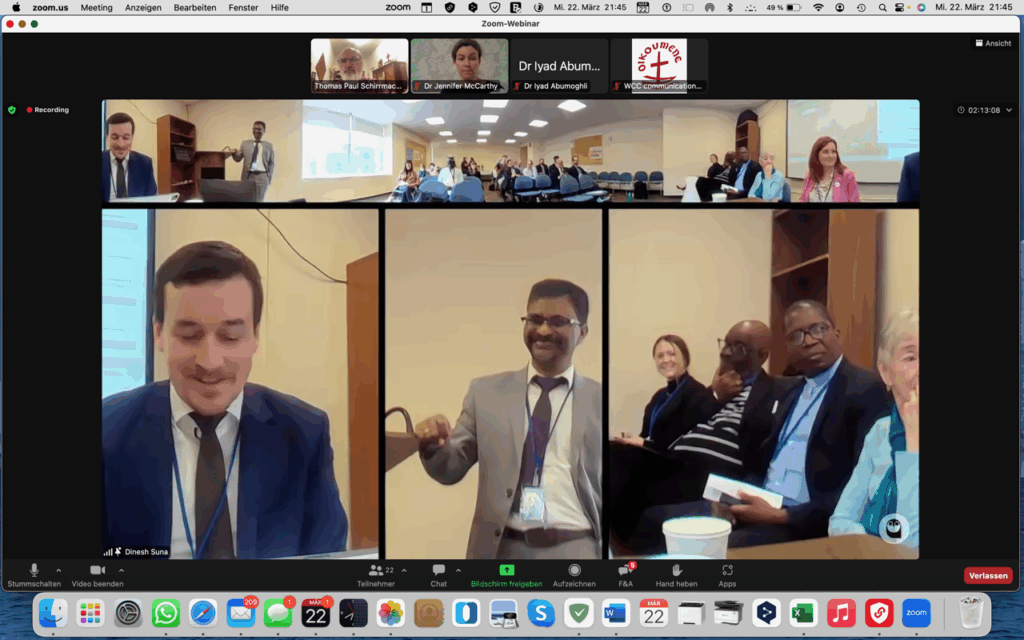Image resolution: width=1024 pixels, height=640 pixels.
Task: Expand video options arrow beside Video beenden
Action: click(121, 570)
